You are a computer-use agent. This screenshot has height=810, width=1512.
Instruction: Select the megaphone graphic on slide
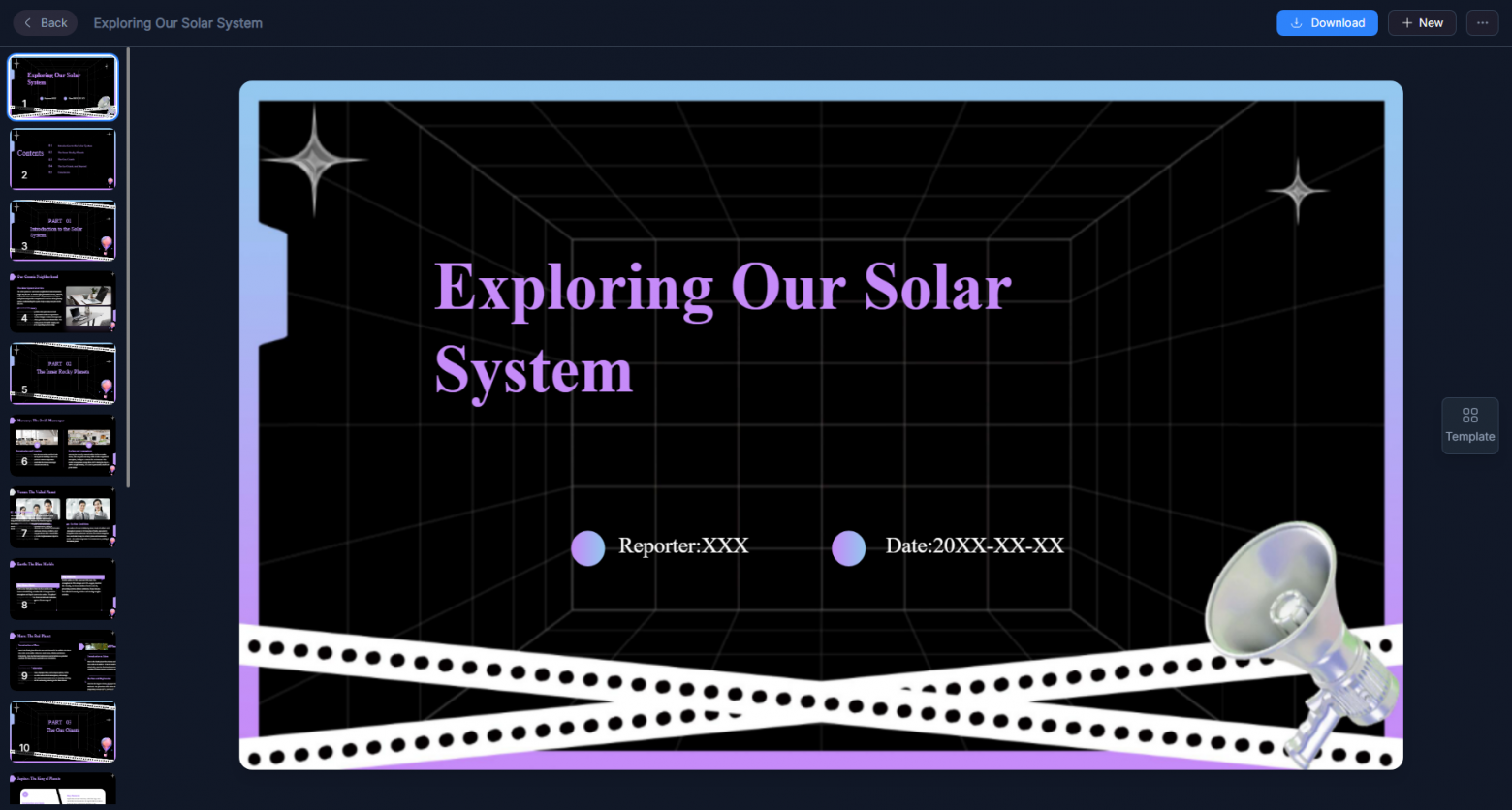[x=1302, y=643]
